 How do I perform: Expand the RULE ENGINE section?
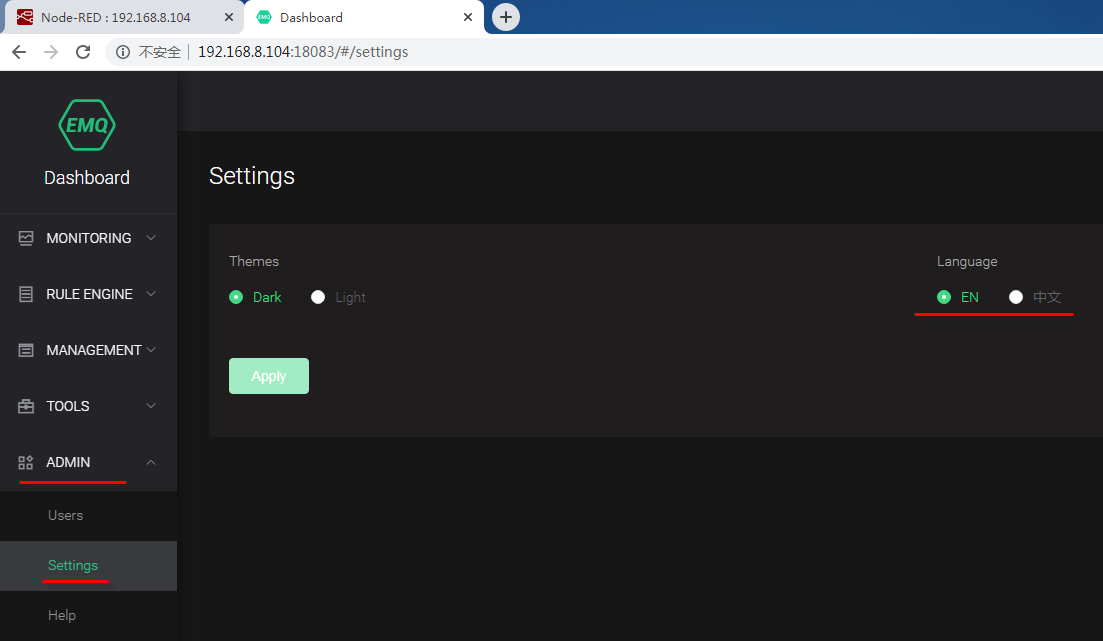(150, 294)
